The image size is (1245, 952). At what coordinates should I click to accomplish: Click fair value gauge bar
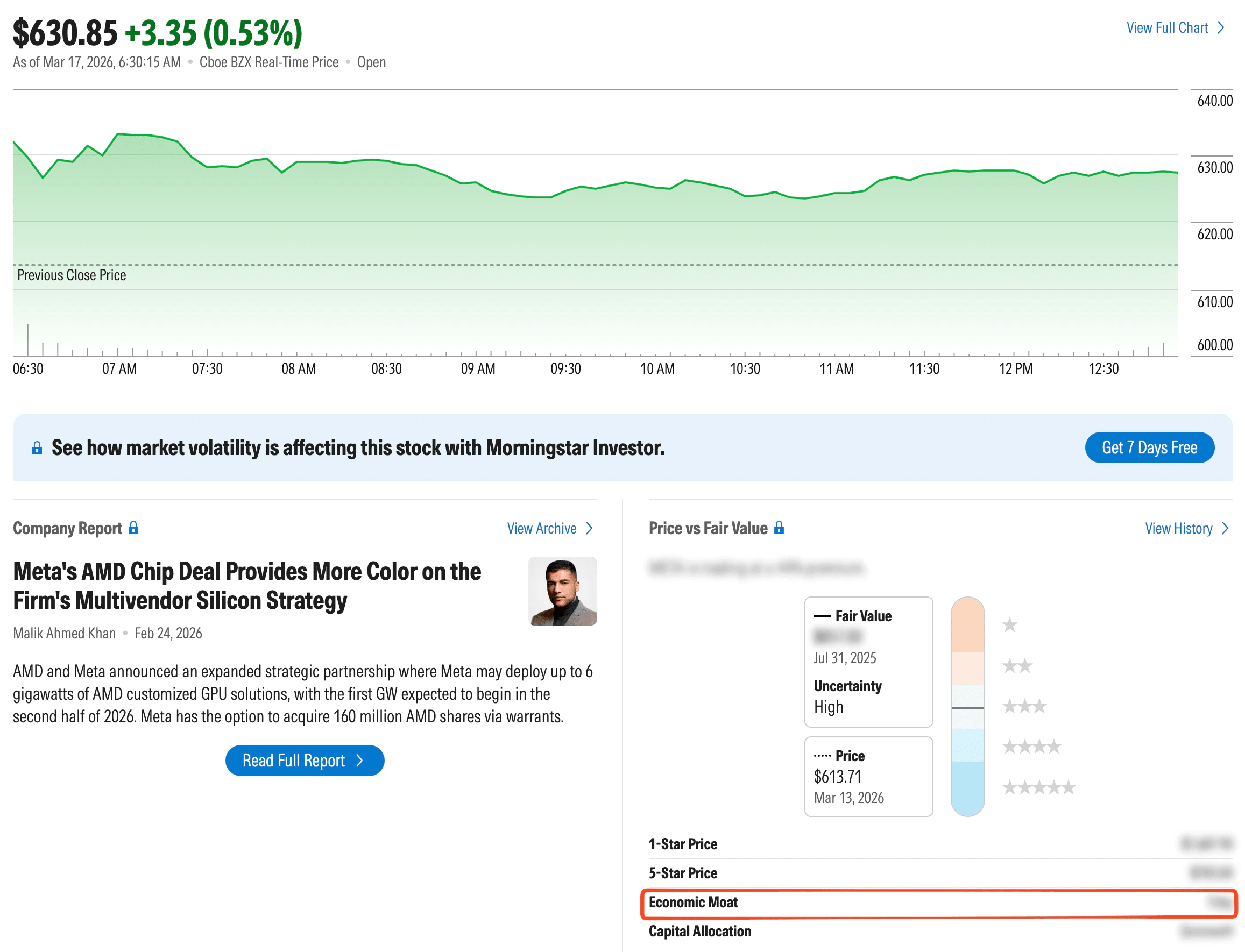click(x=967, y=706)
